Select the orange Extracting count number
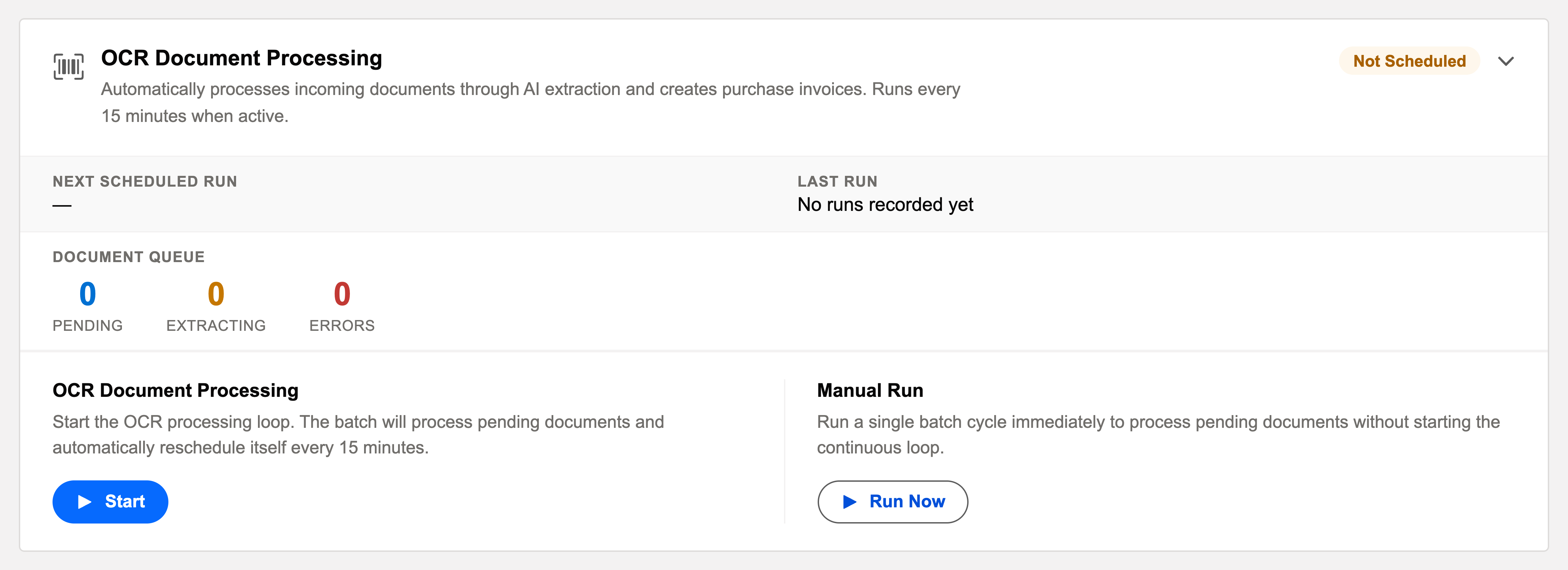This screenshot has width=1568, height=570. point(216,293)
